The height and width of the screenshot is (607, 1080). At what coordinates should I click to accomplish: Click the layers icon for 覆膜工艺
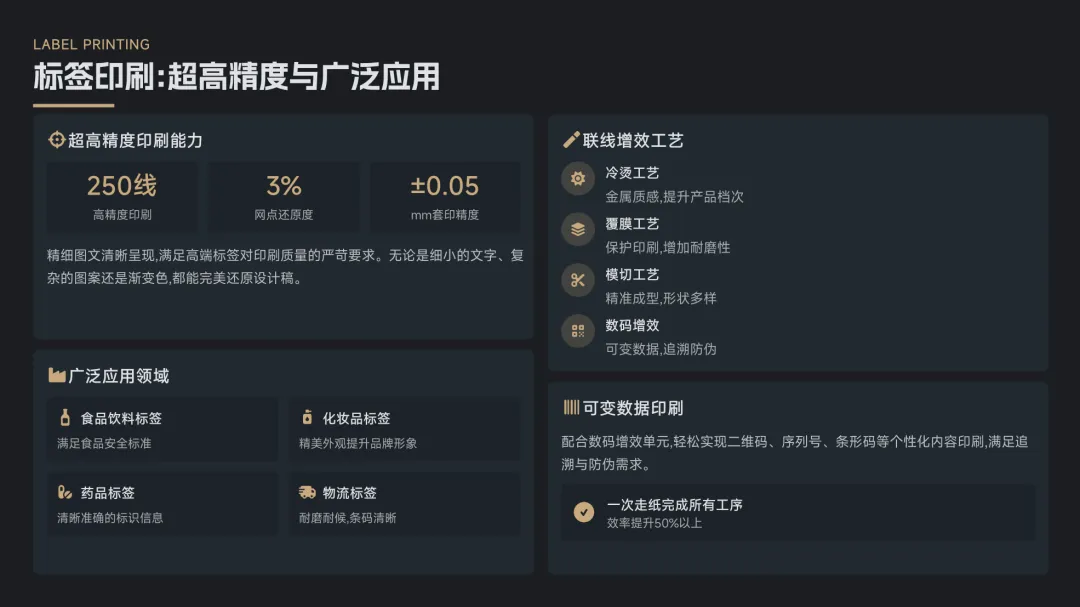point(578,229)
